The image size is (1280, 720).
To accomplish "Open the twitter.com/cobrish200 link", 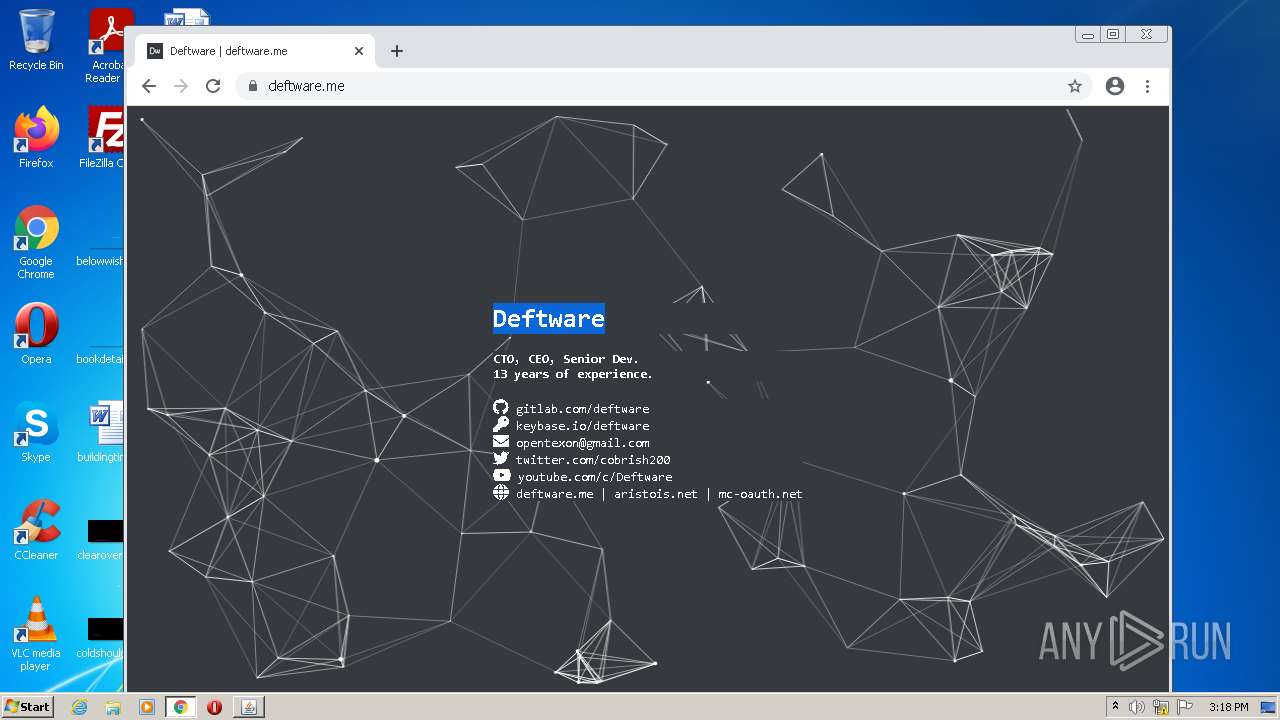I will (x=593, y=459).
